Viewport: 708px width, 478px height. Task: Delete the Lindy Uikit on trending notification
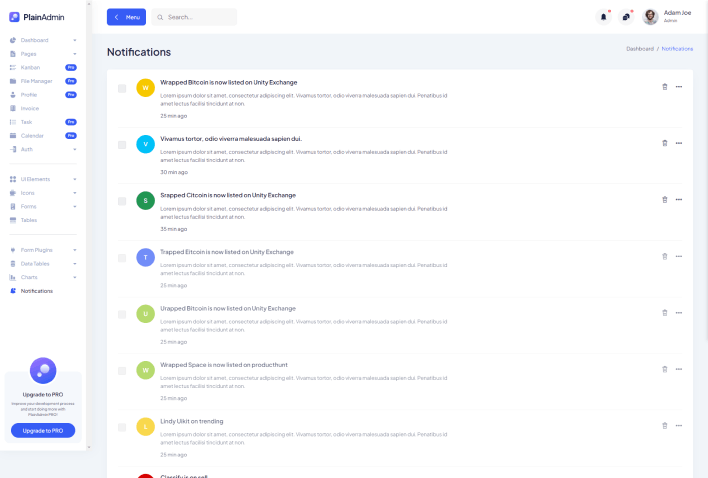[665, 426]
